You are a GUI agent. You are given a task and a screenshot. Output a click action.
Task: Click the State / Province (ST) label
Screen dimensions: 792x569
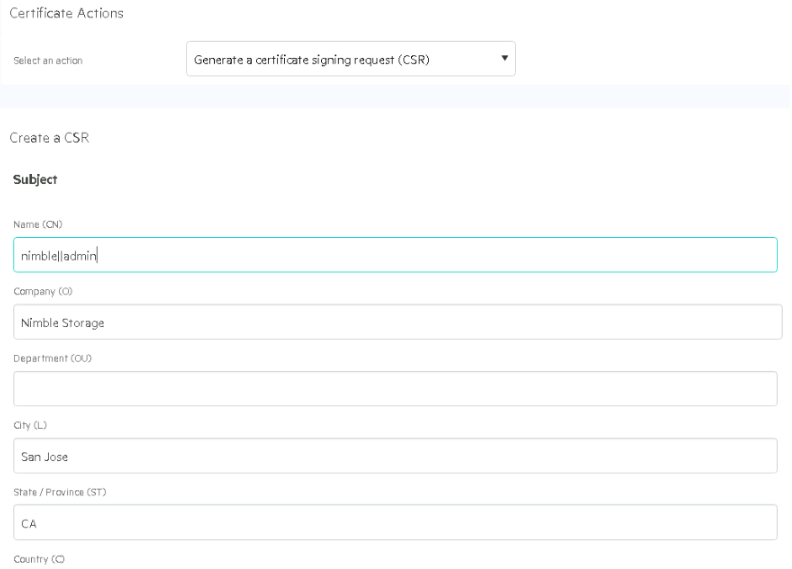click(60, 492)
